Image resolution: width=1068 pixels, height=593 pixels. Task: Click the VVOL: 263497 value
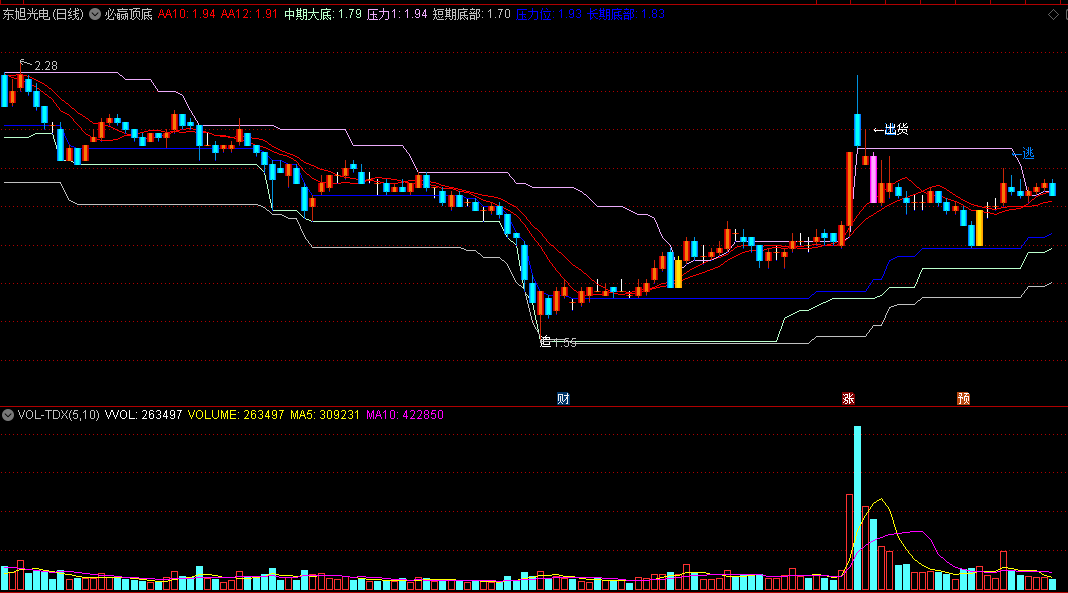144,415
